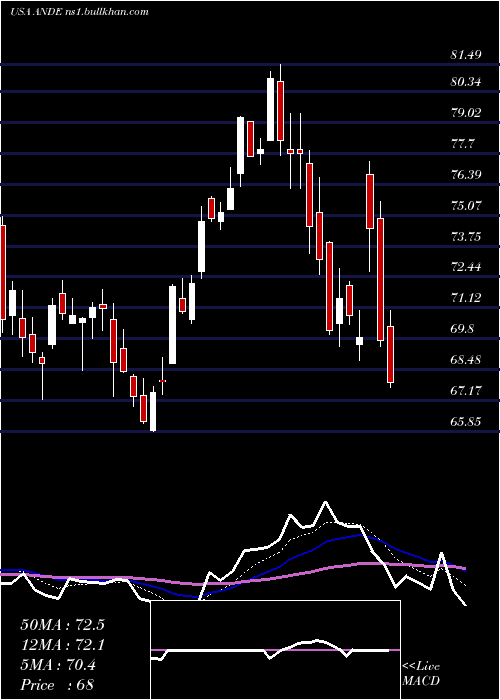This screenshot has width=500, height=700.
Task: Click the 80.34 price label
Action: point(466,82)
